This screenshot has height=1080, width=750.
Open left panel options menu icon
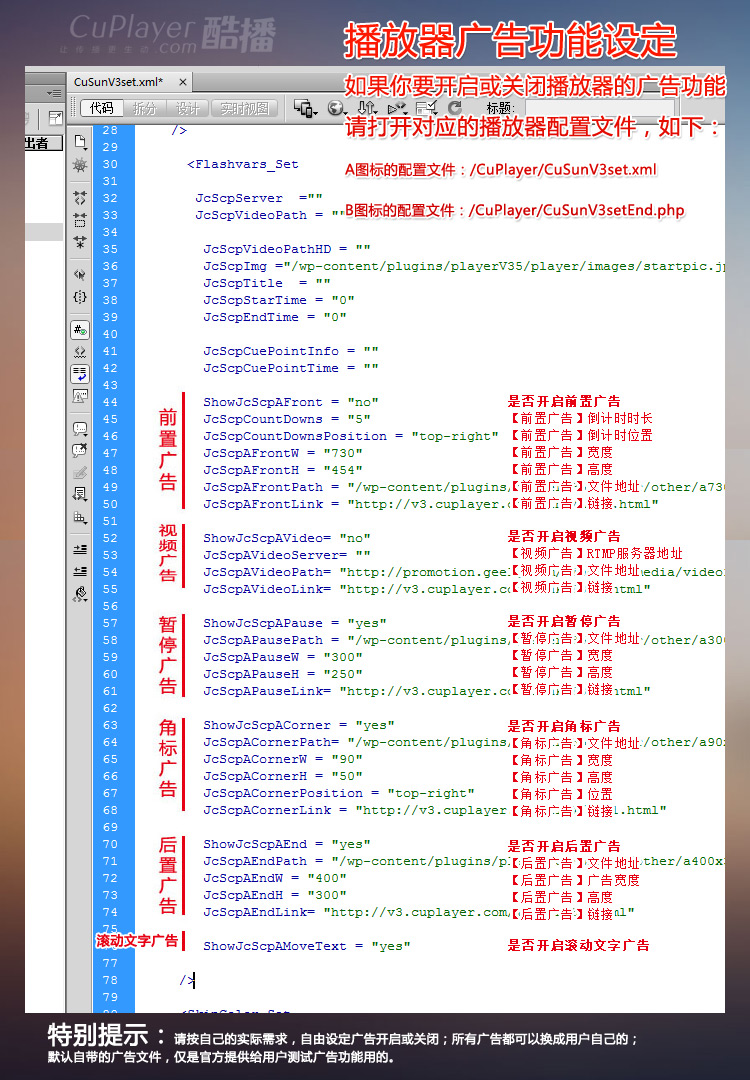[x=54, y=94]
